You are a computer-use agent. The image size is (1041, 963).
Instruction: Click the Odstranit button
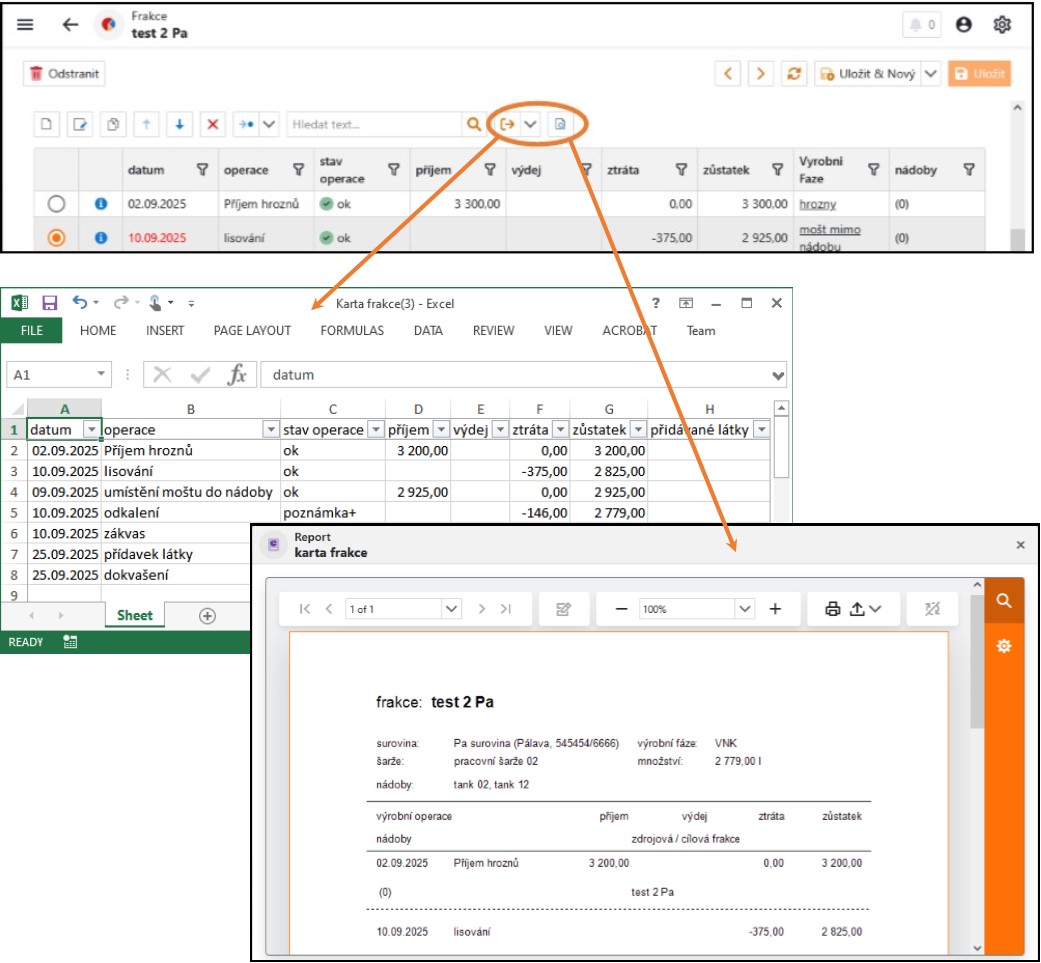65,74
